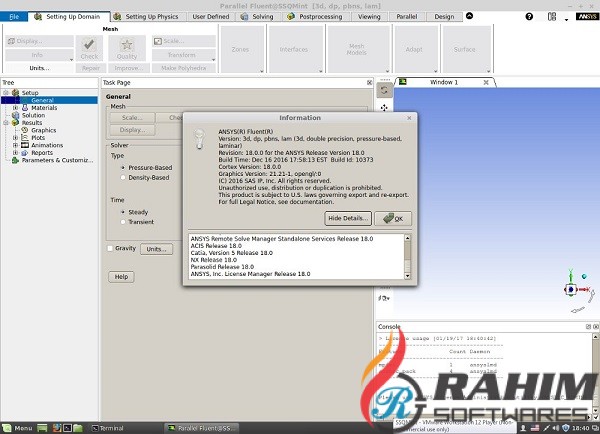This screenshot has height=434, width=600.
Task: Expand the Reports tree node
Action: [15, 153]
